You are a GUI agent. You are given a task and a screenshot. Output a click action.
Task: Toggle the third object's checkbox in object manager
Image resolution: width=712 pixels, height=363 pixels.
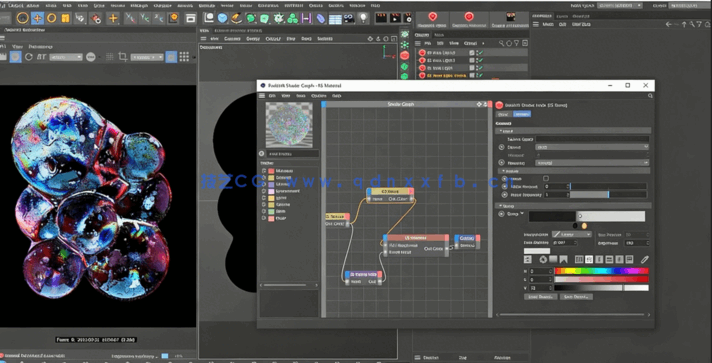coord(472,68)
